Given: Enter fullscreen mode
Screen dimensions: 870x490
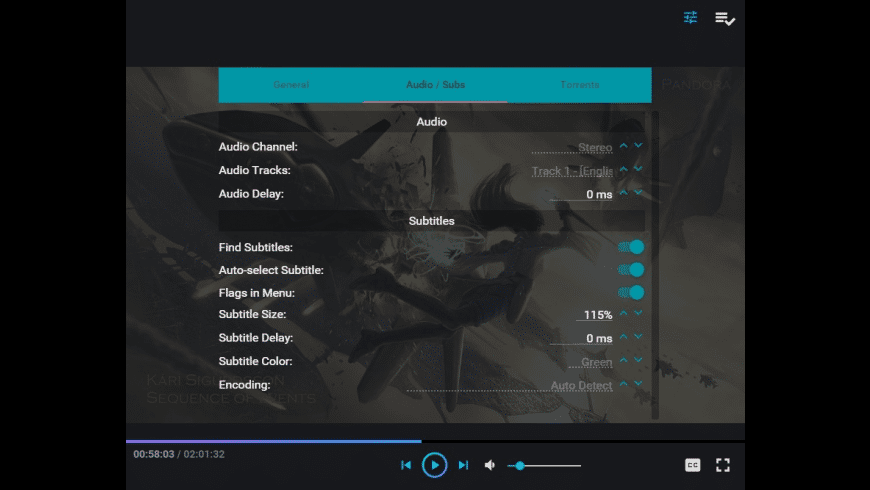Looking at the screenshot, I should point(722,465).
